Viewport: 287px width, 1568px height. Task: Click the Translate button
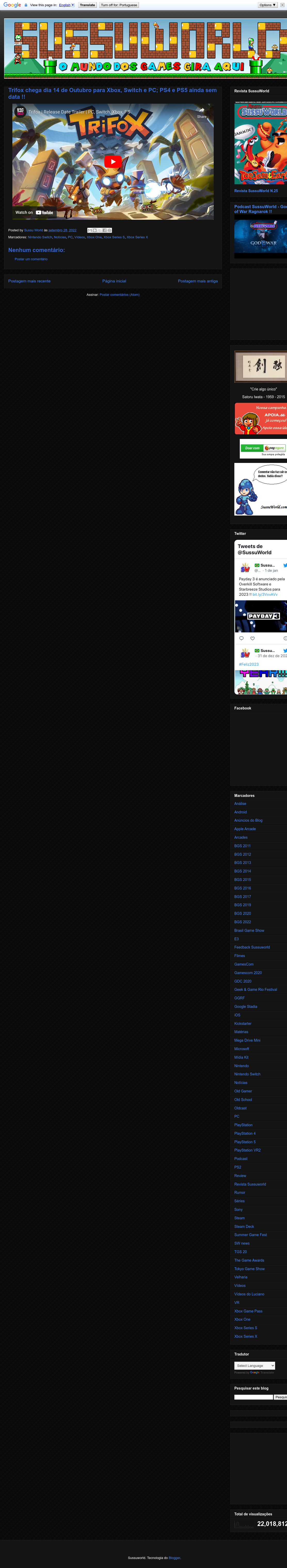87,5
